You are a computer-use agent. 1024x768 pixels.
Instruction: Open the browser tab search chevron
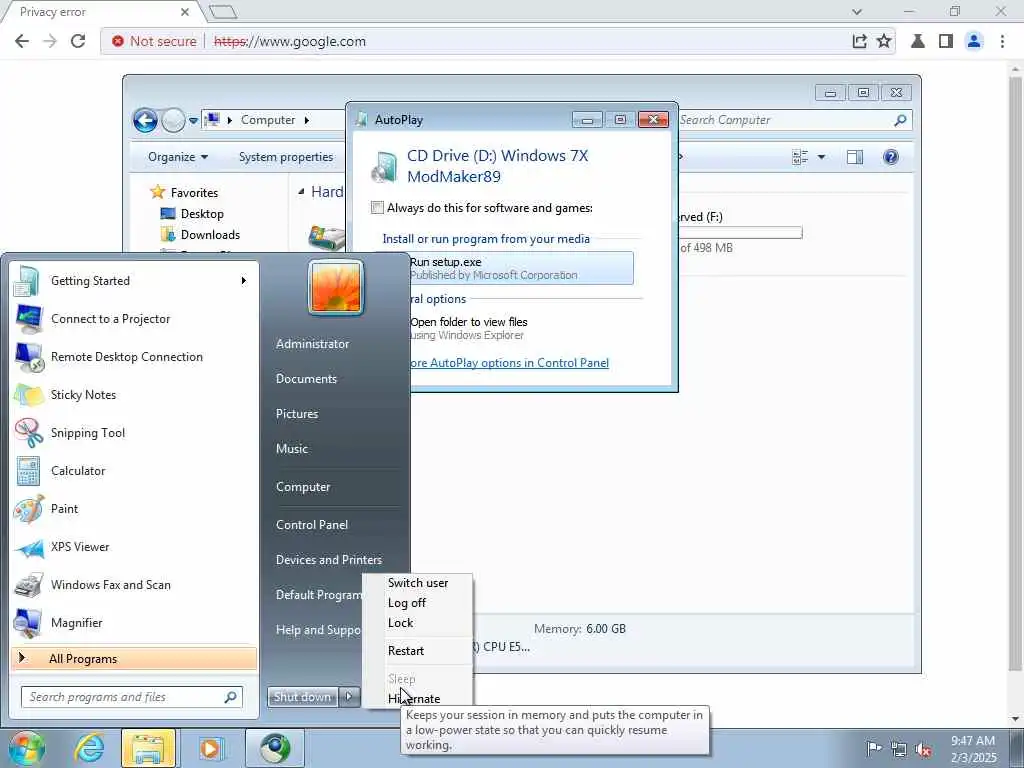(857, 11)
